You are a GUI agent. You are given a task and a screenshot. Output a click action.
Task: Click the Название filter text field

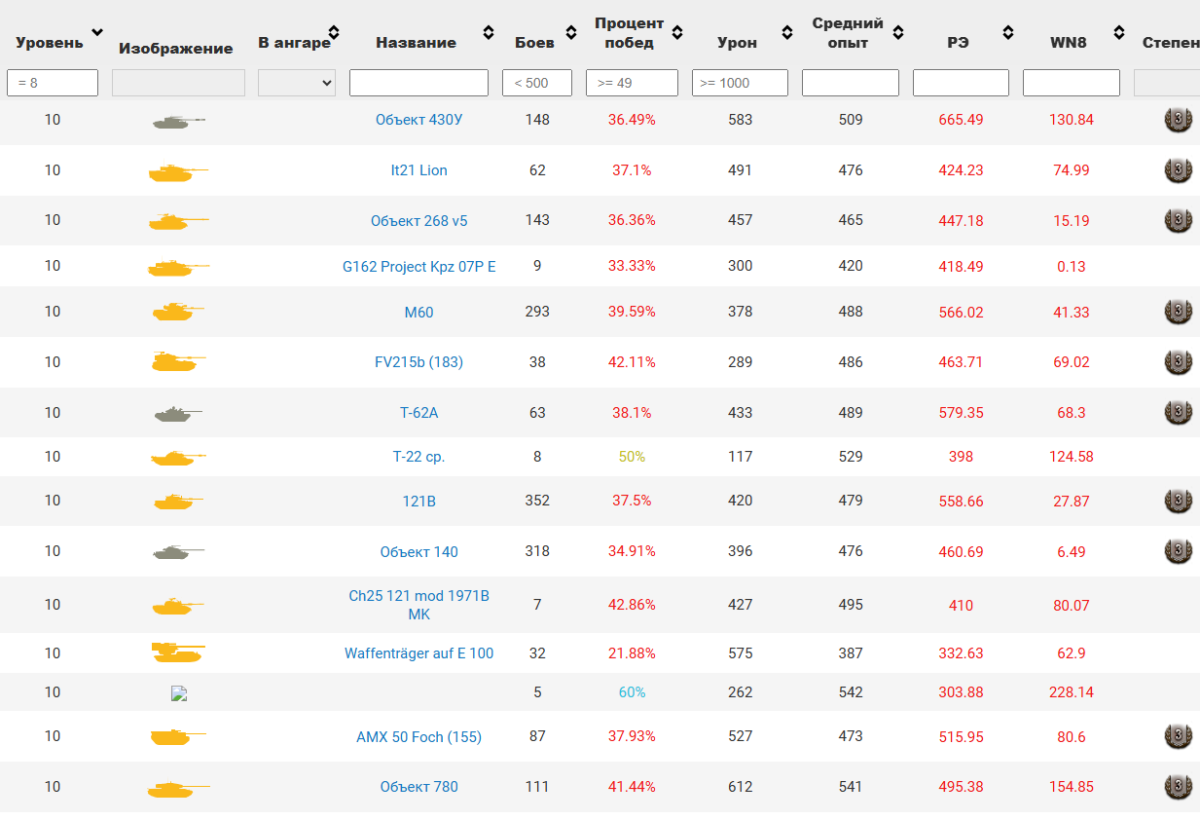click(x=419, y=83)
